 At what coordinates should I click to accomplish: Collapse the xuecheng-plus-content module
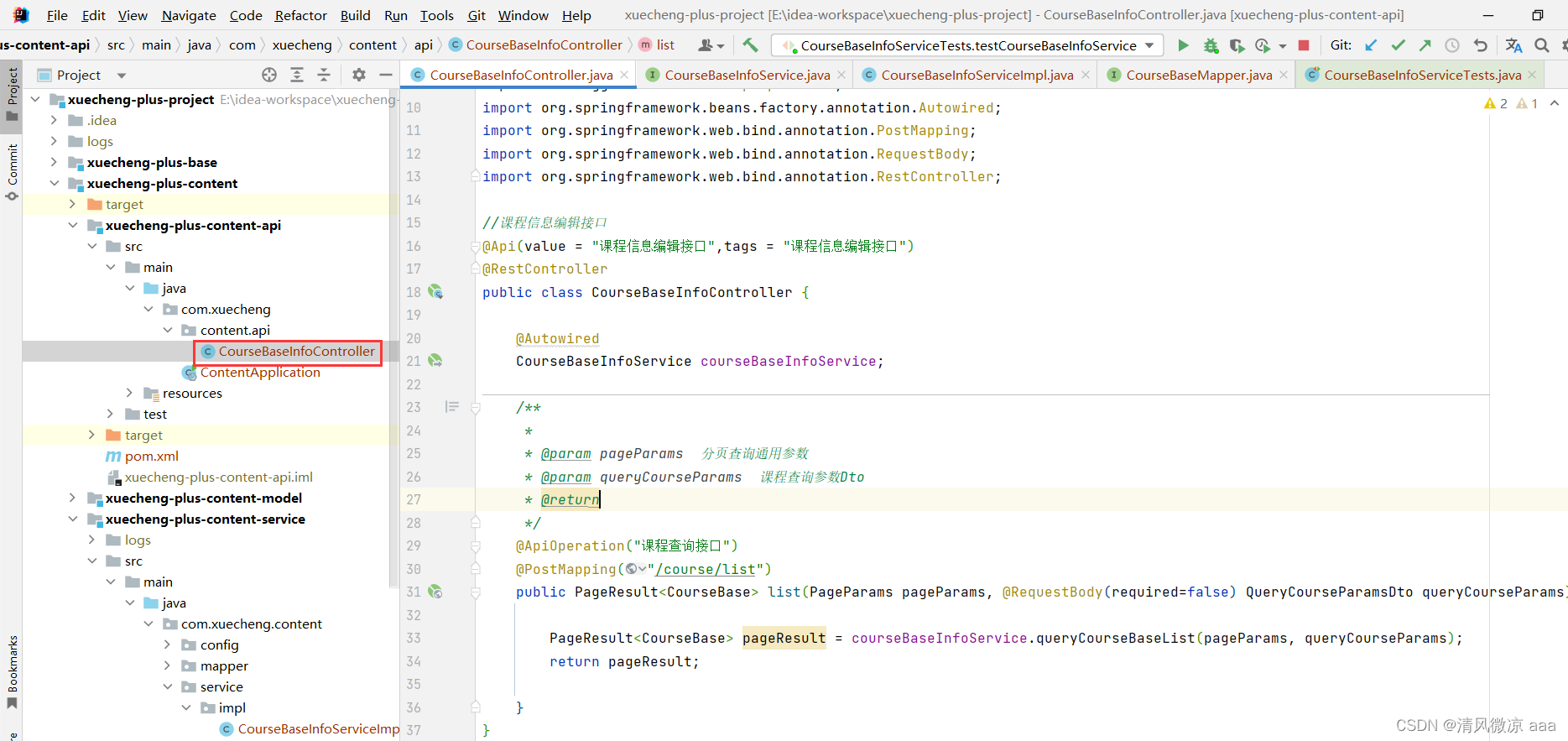[54, 183]
